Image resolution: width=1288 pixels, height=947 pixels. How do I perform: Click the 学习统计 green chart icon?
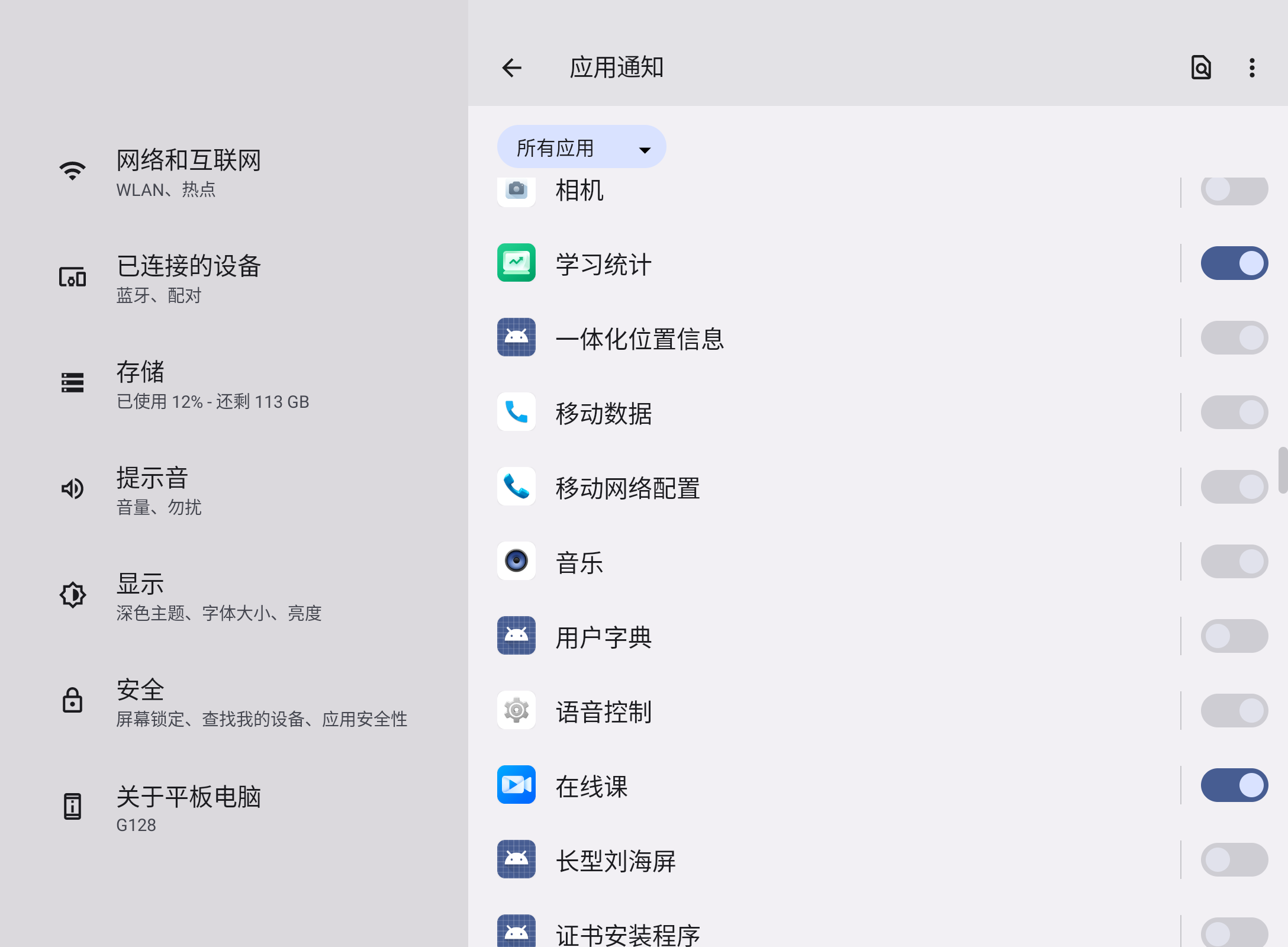click(516, 263)
